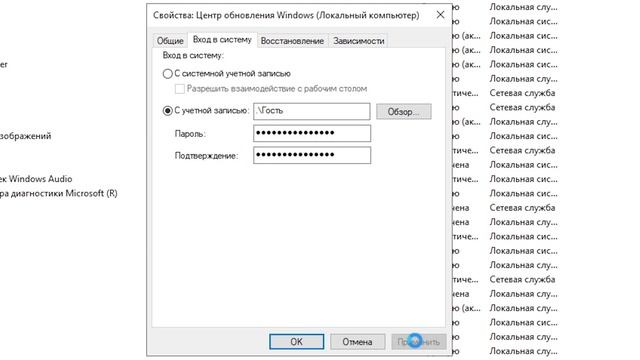Viewport: 640px width, 360px height.
Task: Open the Зависимости tab
Action: (358, 41)
